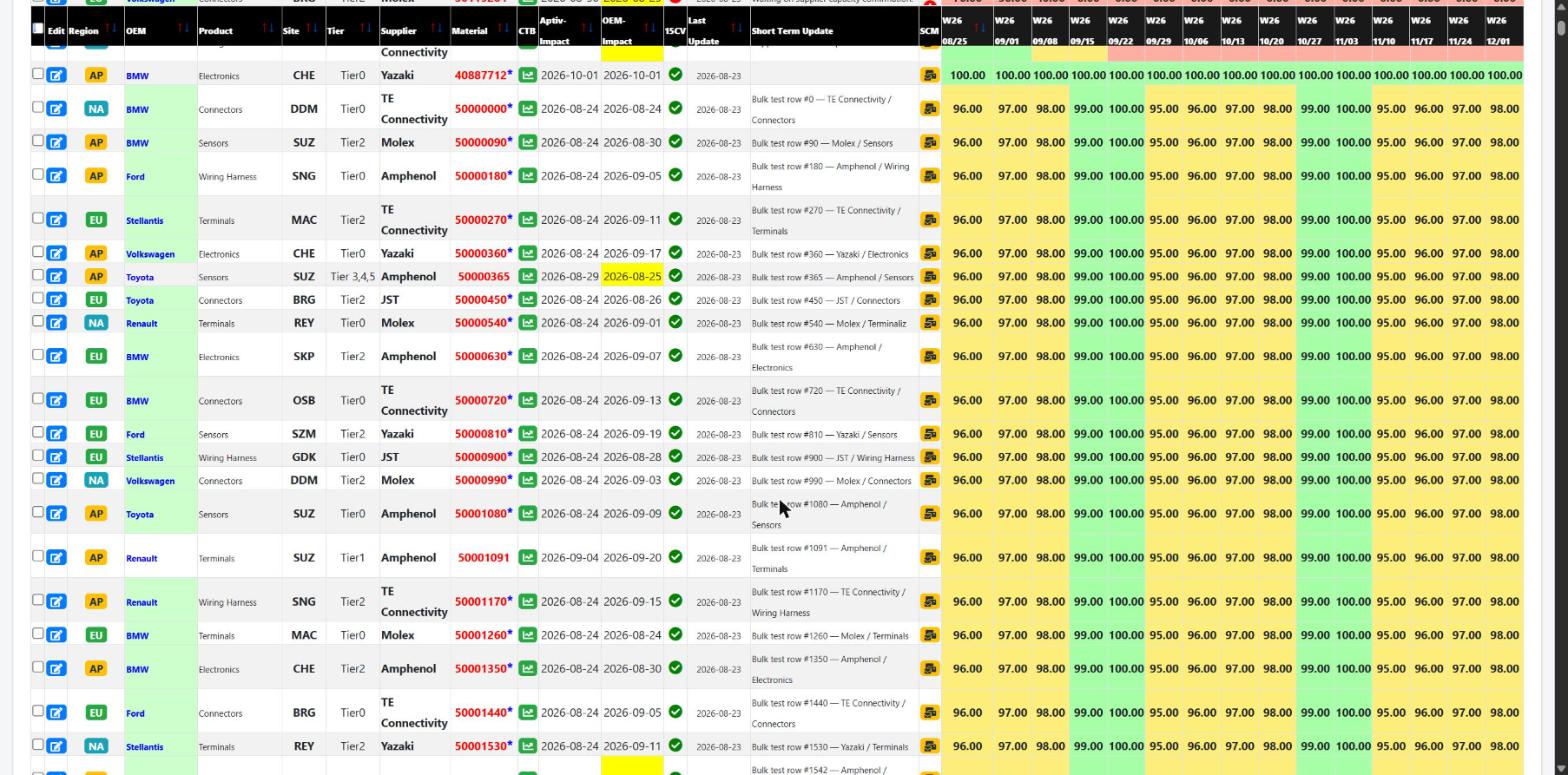This screenshot has width=1568, height=775.
Task: View CTB chart for material 50001530
Action: coord(527,746)
